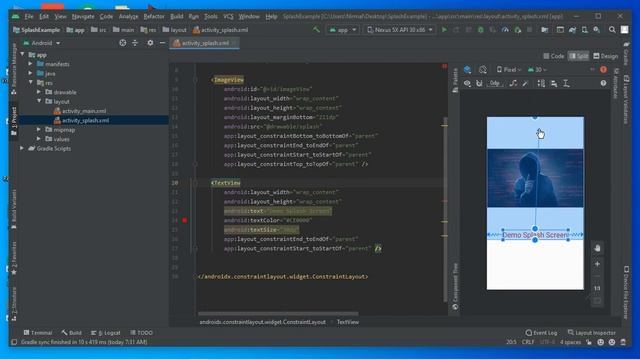
Task: Expand the drawable folder
Action: tap(39, 92)
